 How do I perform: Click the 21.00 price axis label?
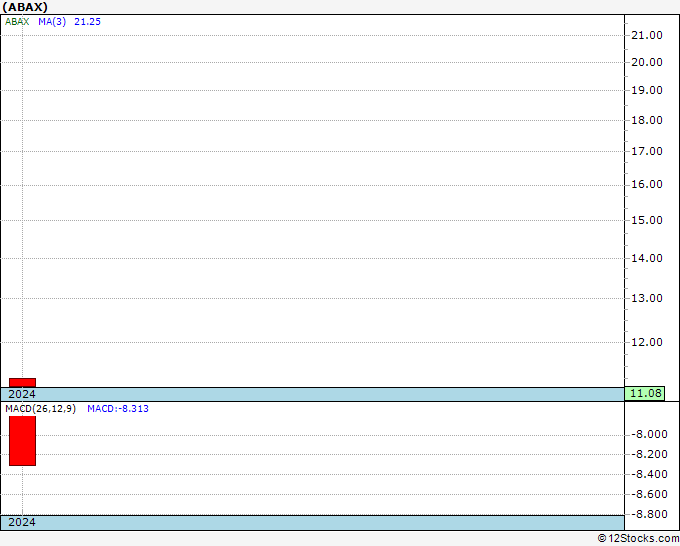coord(647,36)
